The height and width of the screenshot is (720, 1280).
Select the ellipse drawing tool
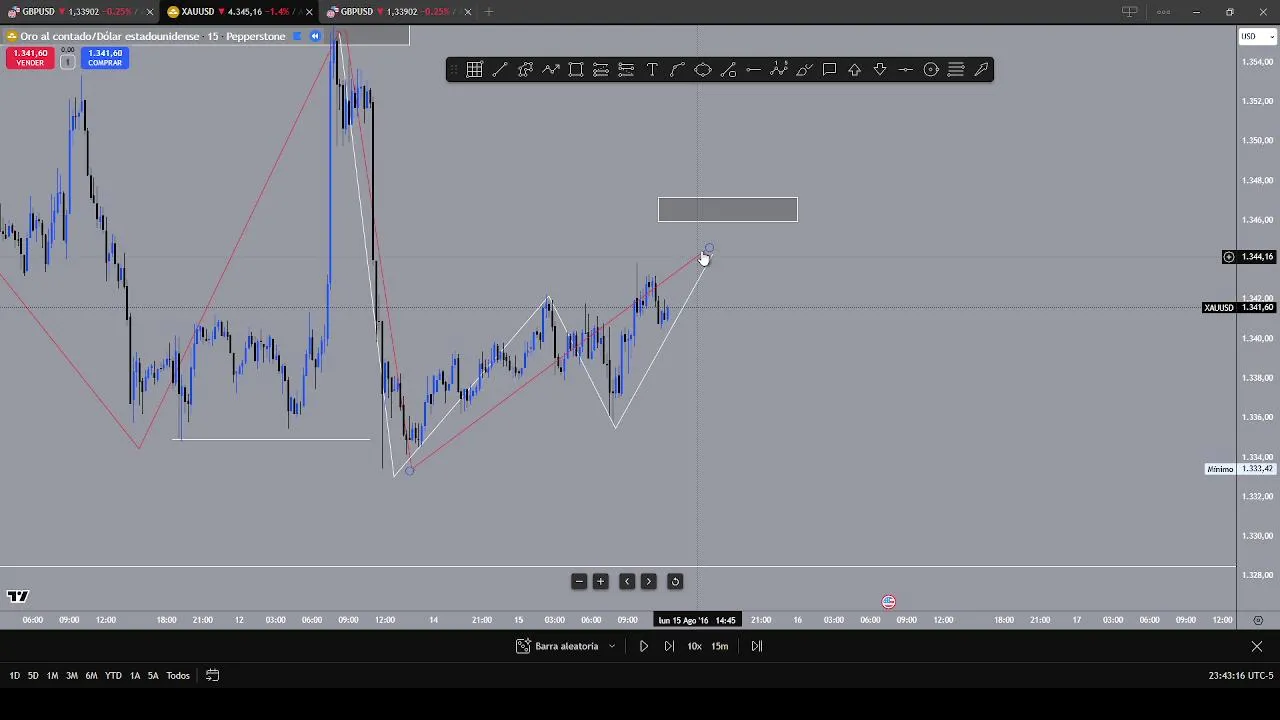coord(703,69)
